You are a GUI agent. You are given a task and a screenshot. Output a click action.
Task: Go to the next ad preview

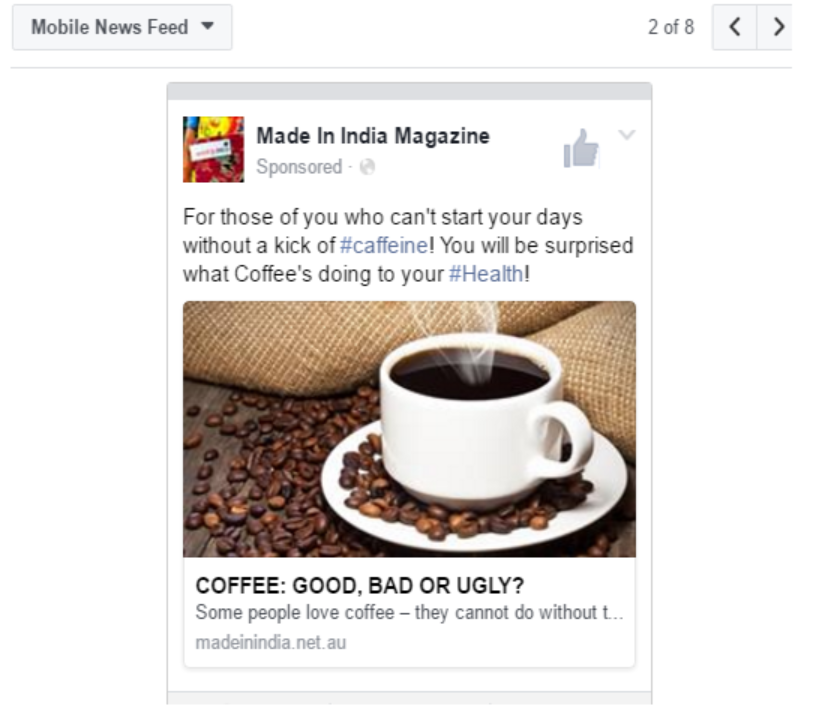(x=777, y=27)
